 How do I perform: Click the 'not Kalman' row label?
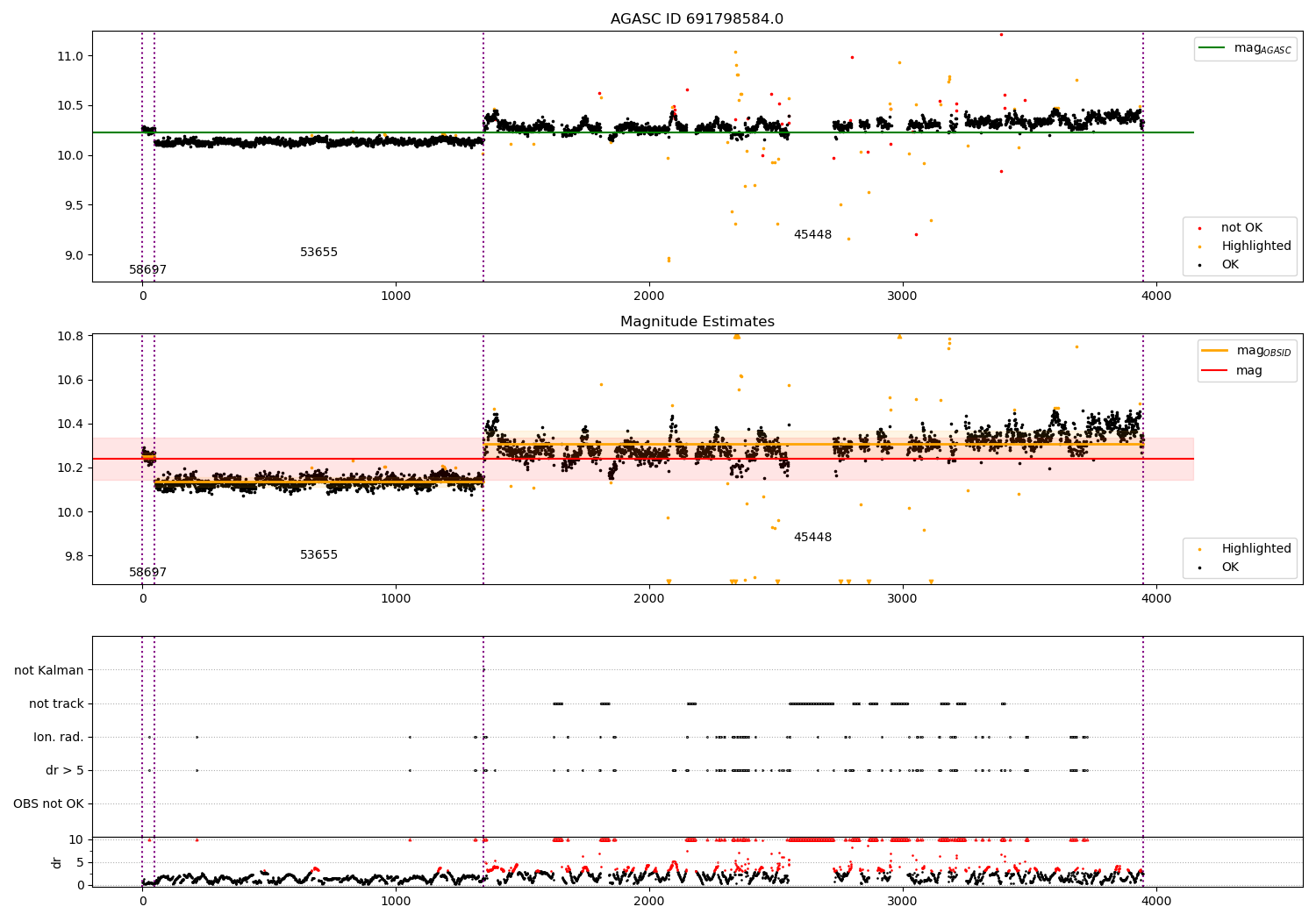pos(49,671)
